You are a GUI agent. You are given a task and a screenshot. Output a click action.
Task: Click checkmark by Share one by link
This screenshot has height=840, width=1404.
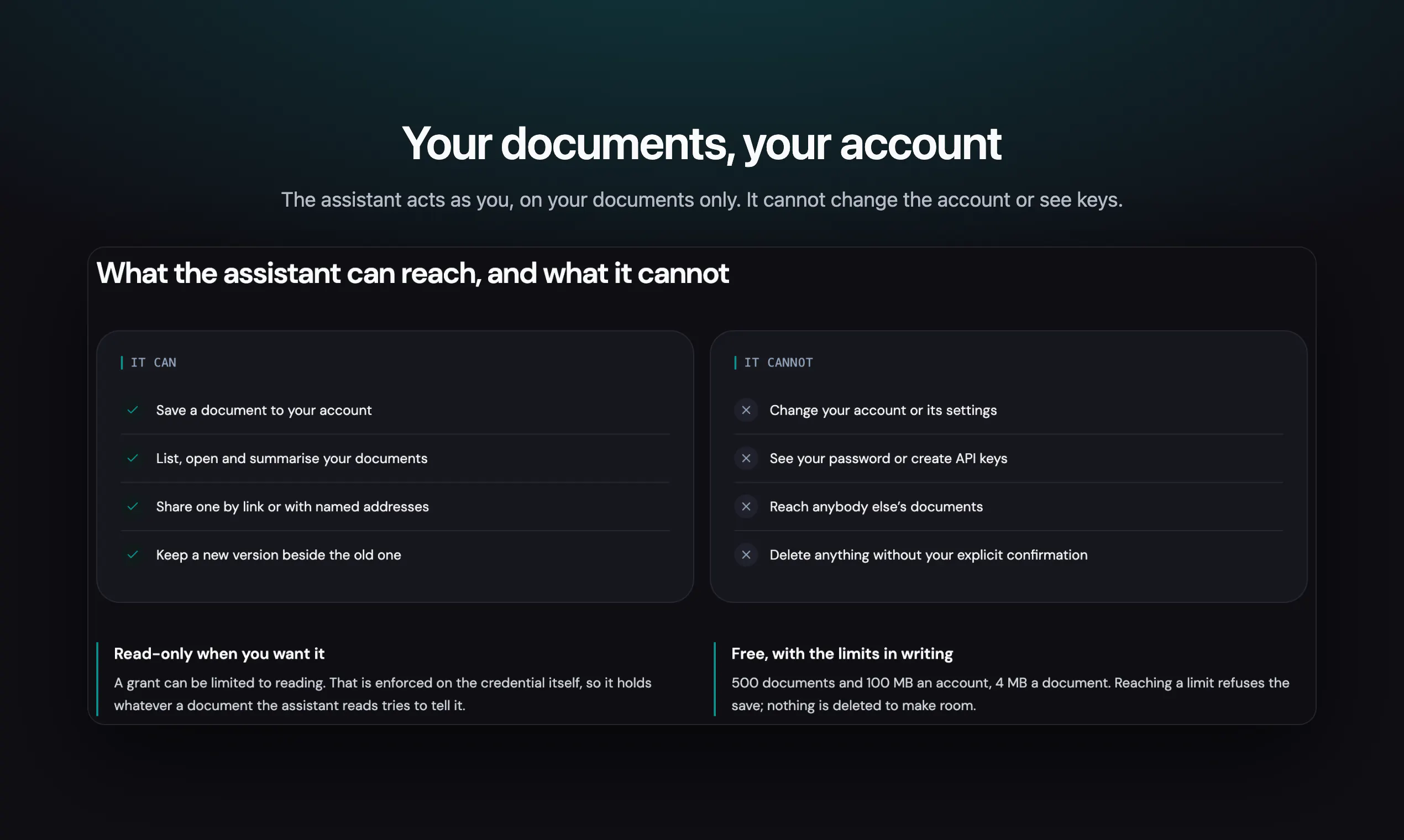click(133, 506)
